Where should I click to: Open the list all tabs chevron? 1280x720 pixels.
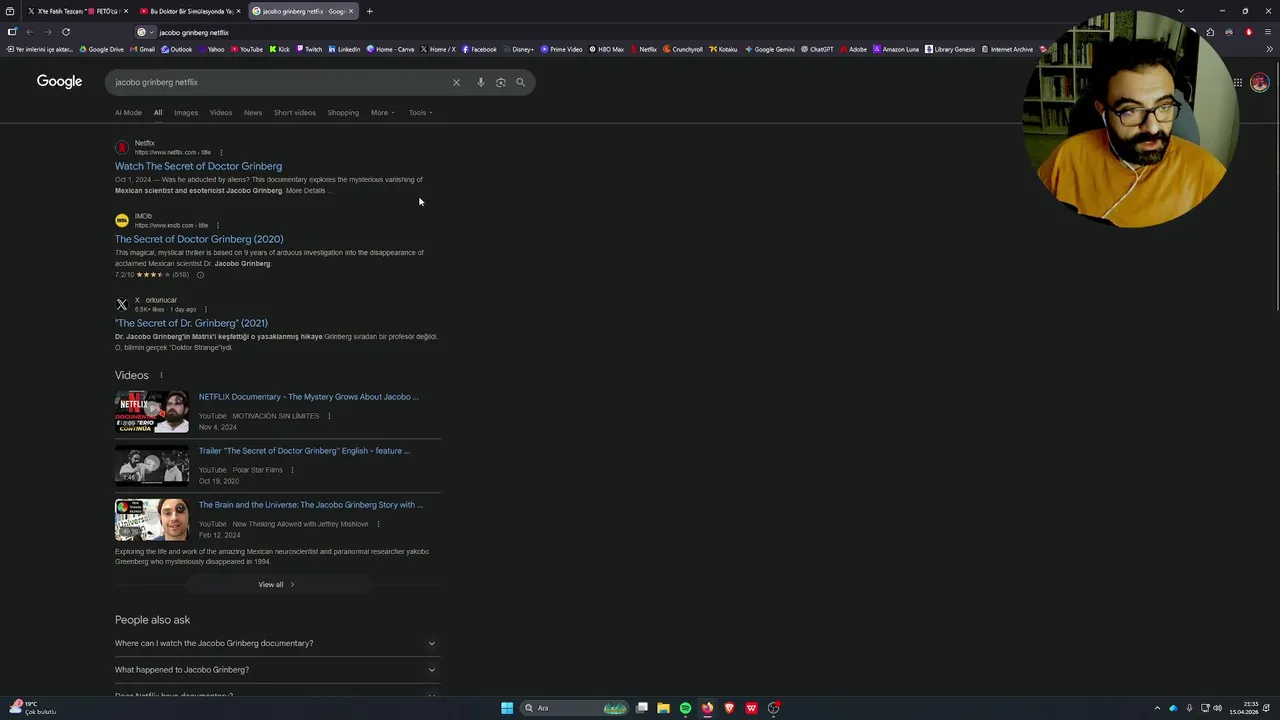[1181, 11]
